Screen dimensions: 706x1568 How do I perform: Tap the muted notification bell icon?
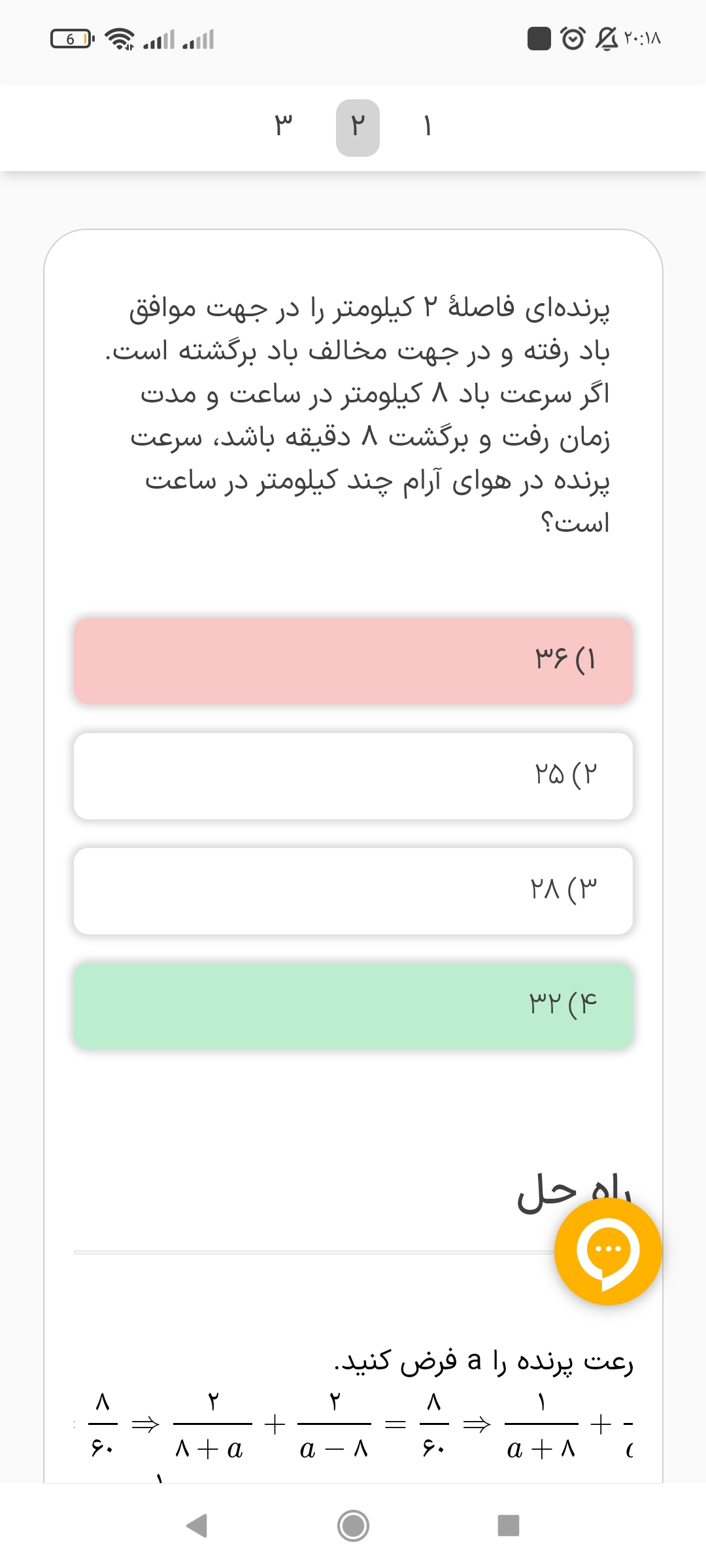(x=607, y=39)
